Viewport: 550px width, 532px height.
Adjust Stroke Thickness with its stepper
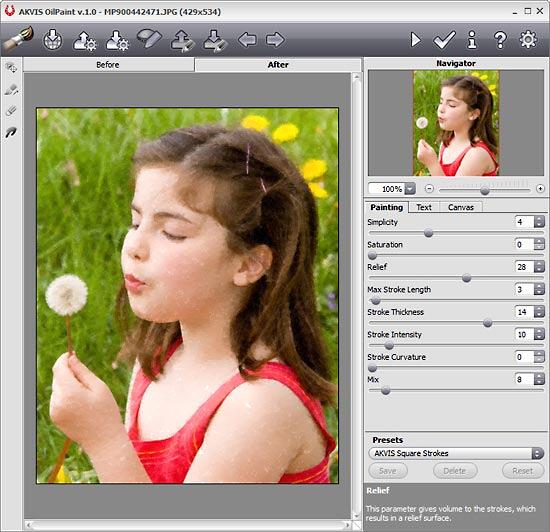539,312
